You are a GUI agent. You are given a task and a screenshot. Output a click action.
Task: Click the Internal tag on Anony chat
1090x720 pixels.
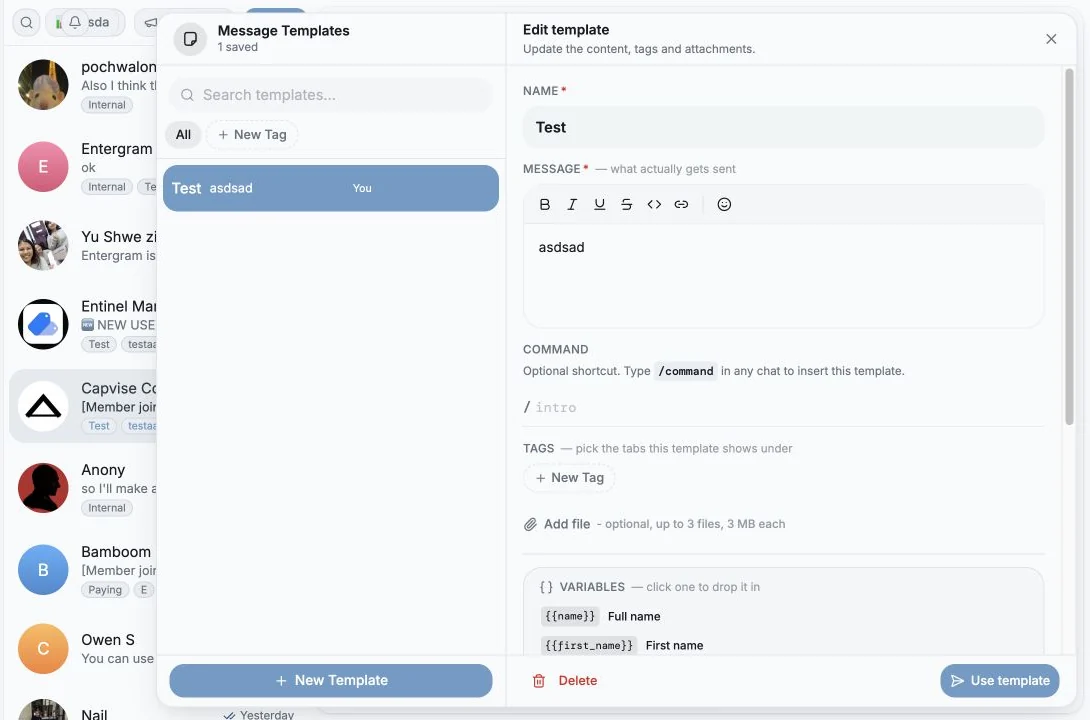click(x=107, y=508)
